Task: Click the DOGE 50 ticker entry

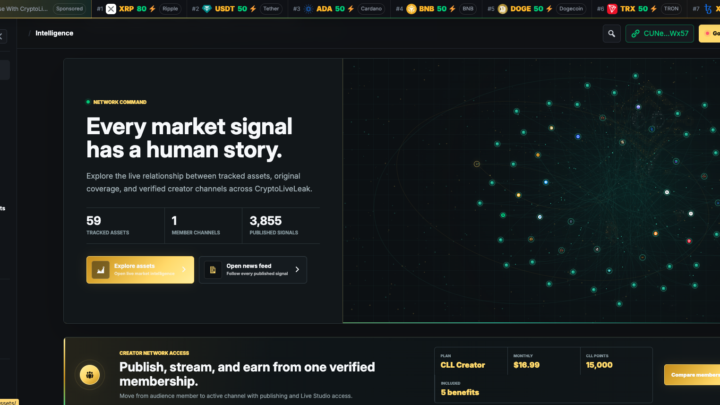Action: (536, 9)
